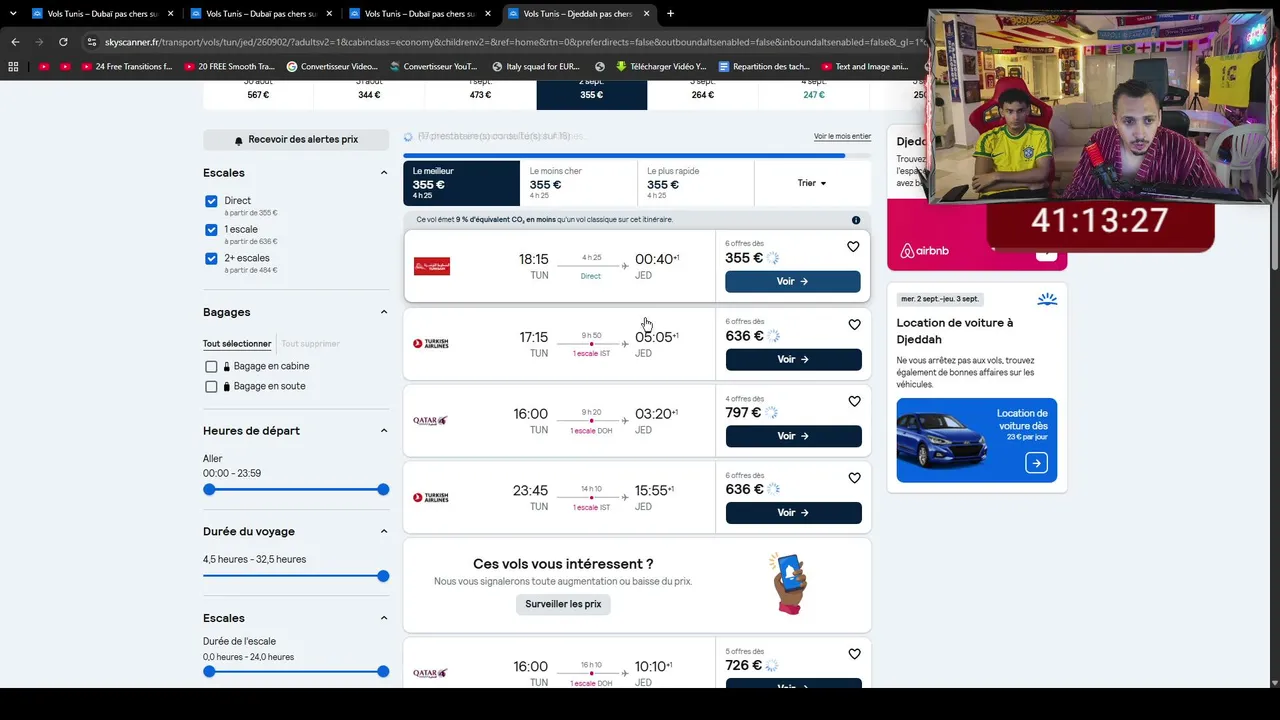This screenshot has height=720, width=1280.
Task: Check the Bagage en soute option
Action: click(x=211, y=387)
